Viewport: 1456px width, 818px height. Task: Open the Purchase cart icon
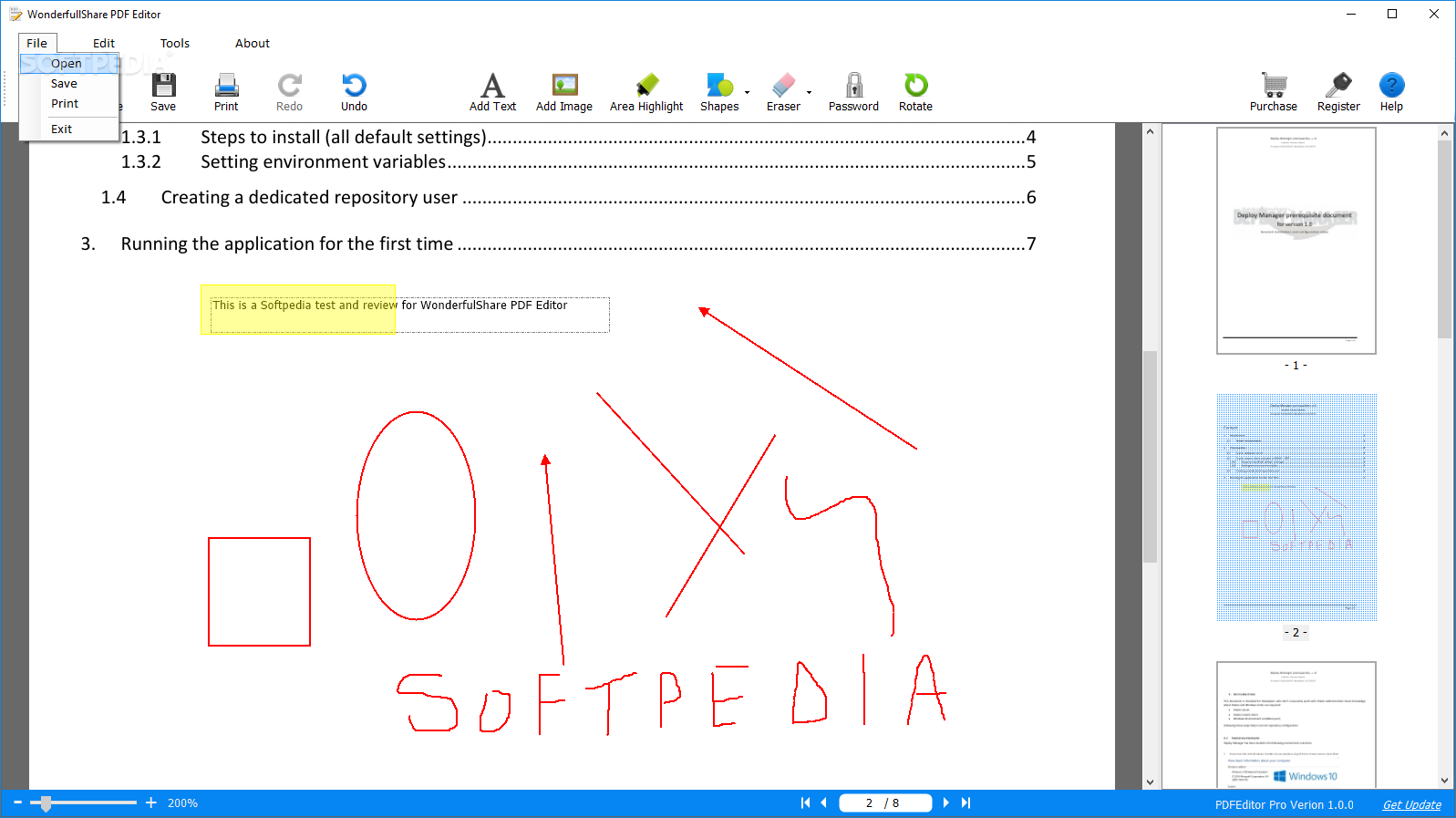(x=1274, y=92)
